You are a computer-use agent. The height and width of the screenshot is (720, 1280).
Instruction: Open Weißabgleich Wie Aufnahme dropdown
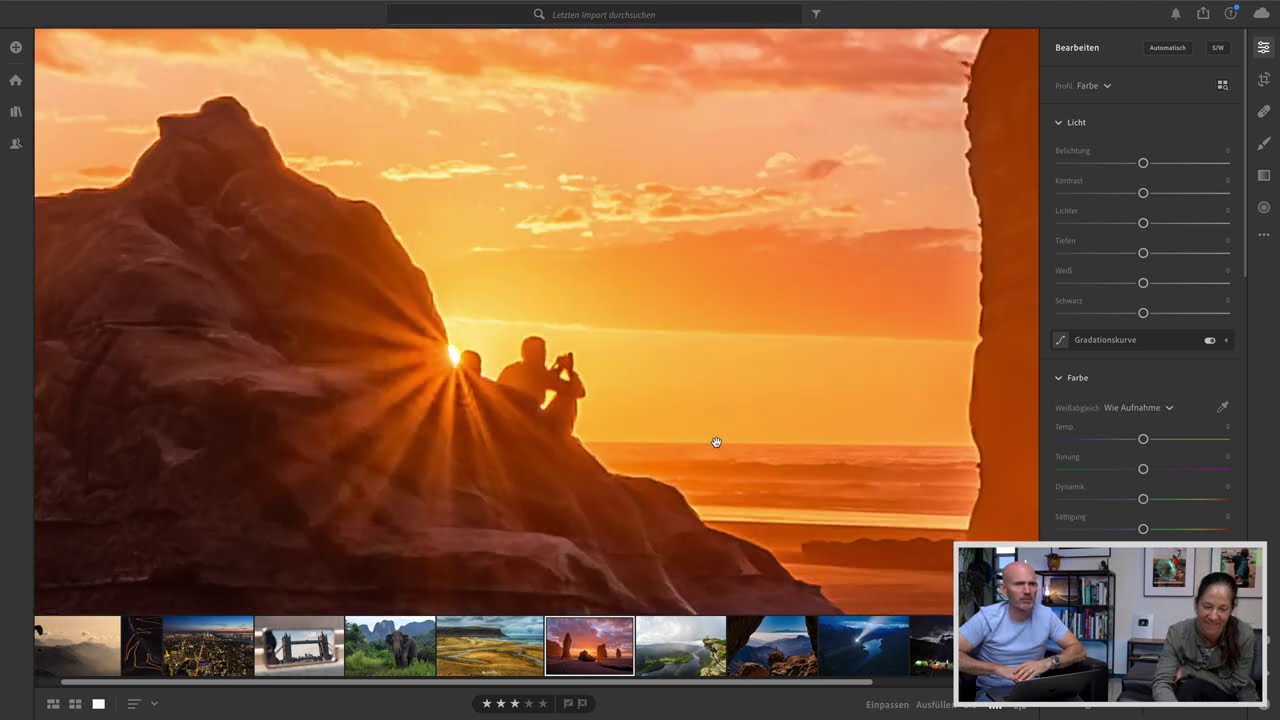click(1138, 408)
